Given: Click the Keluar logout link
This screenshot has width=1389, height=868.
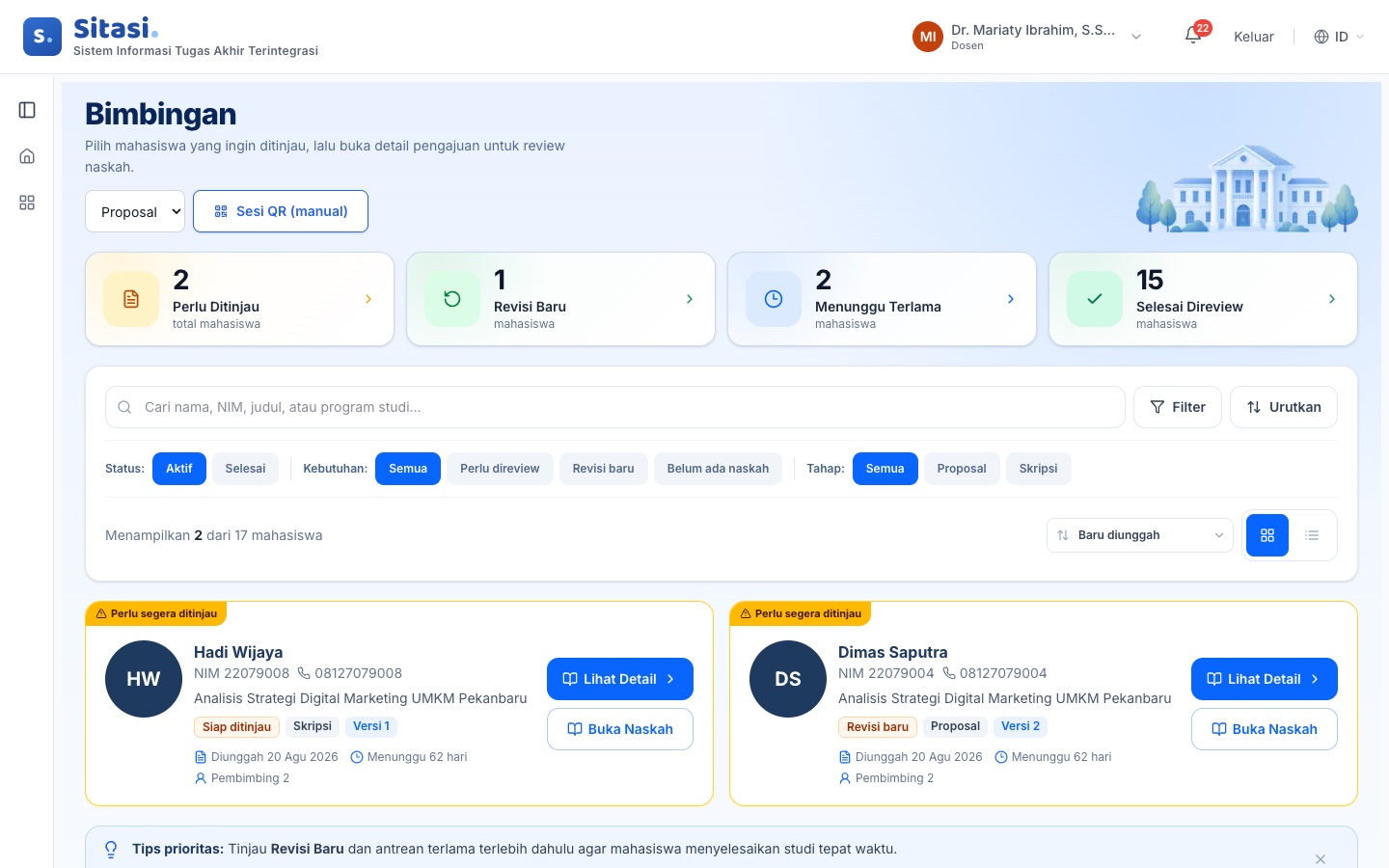Looking at the screenshot, I should click(x=1254, y=37).
